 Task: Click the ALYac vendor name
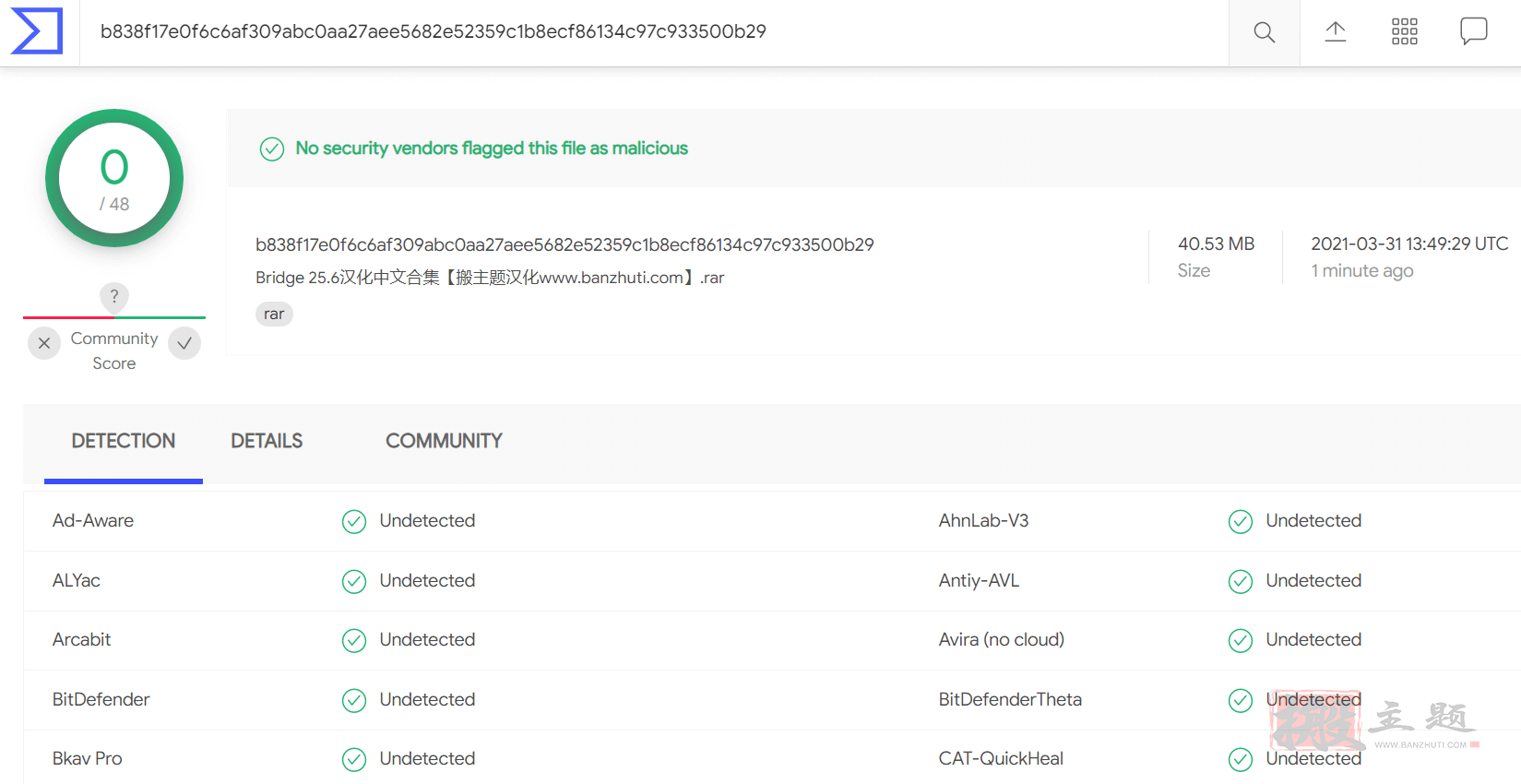pos(77,581)
